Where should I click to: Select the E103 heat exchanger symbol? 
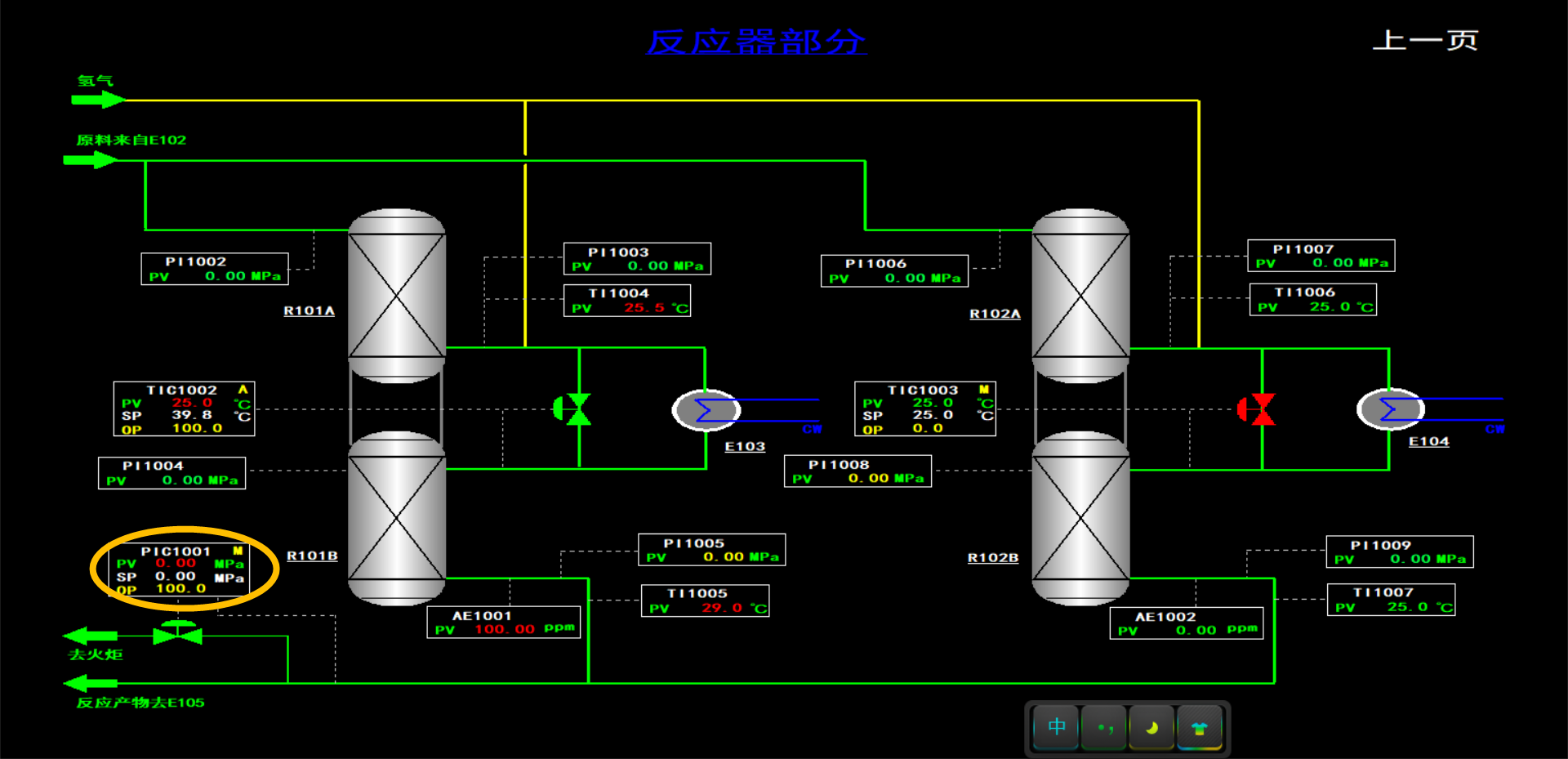pyautogui.click(x=706, y=410)
